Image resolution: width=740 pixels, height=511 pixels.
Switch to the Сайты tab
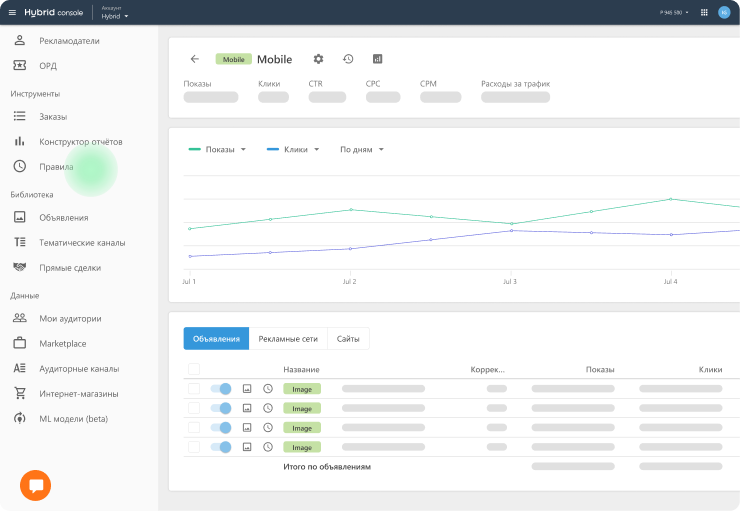click(348, 339)
